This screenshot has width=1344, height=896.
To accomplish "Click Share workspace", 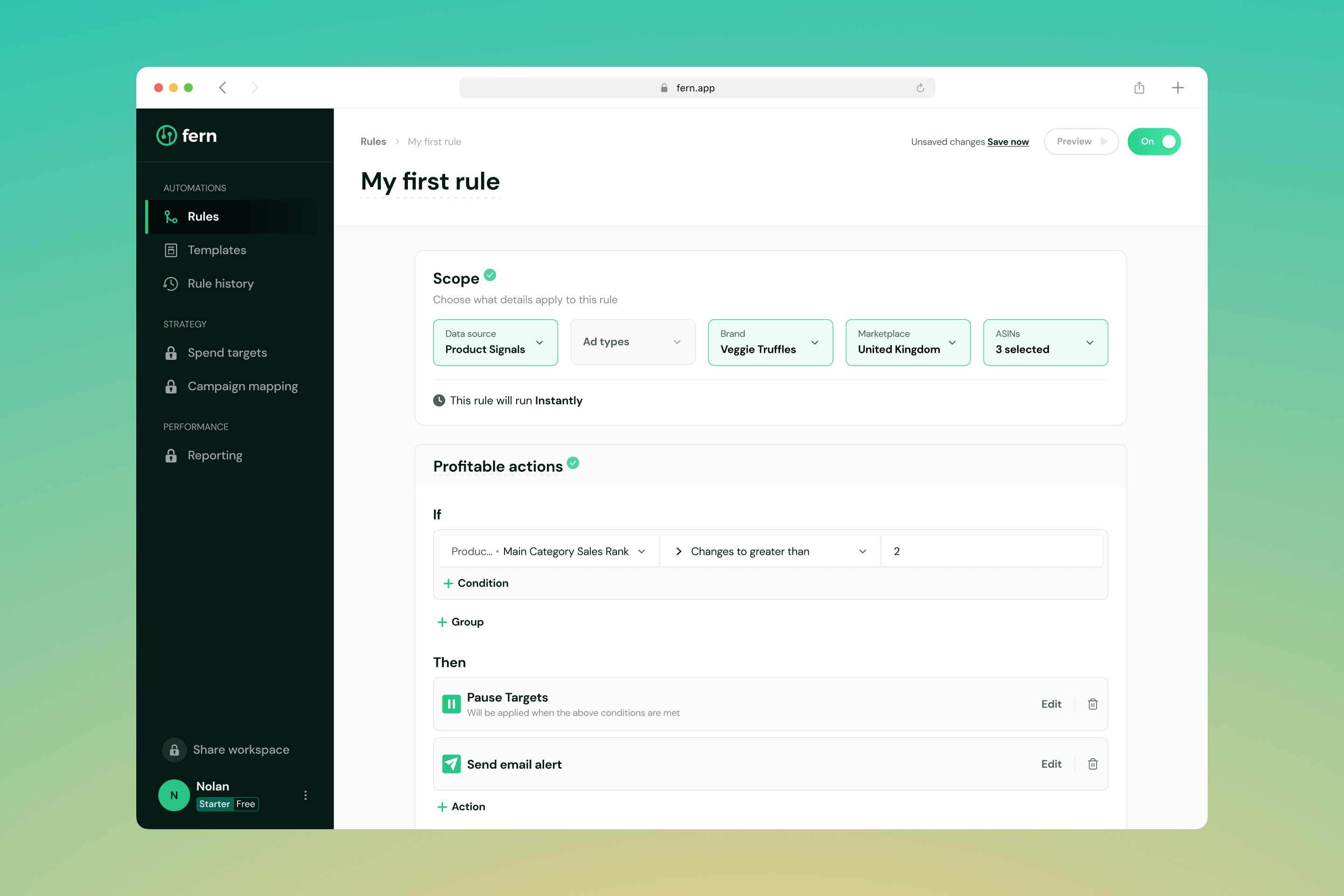I will tap(226, 750).
